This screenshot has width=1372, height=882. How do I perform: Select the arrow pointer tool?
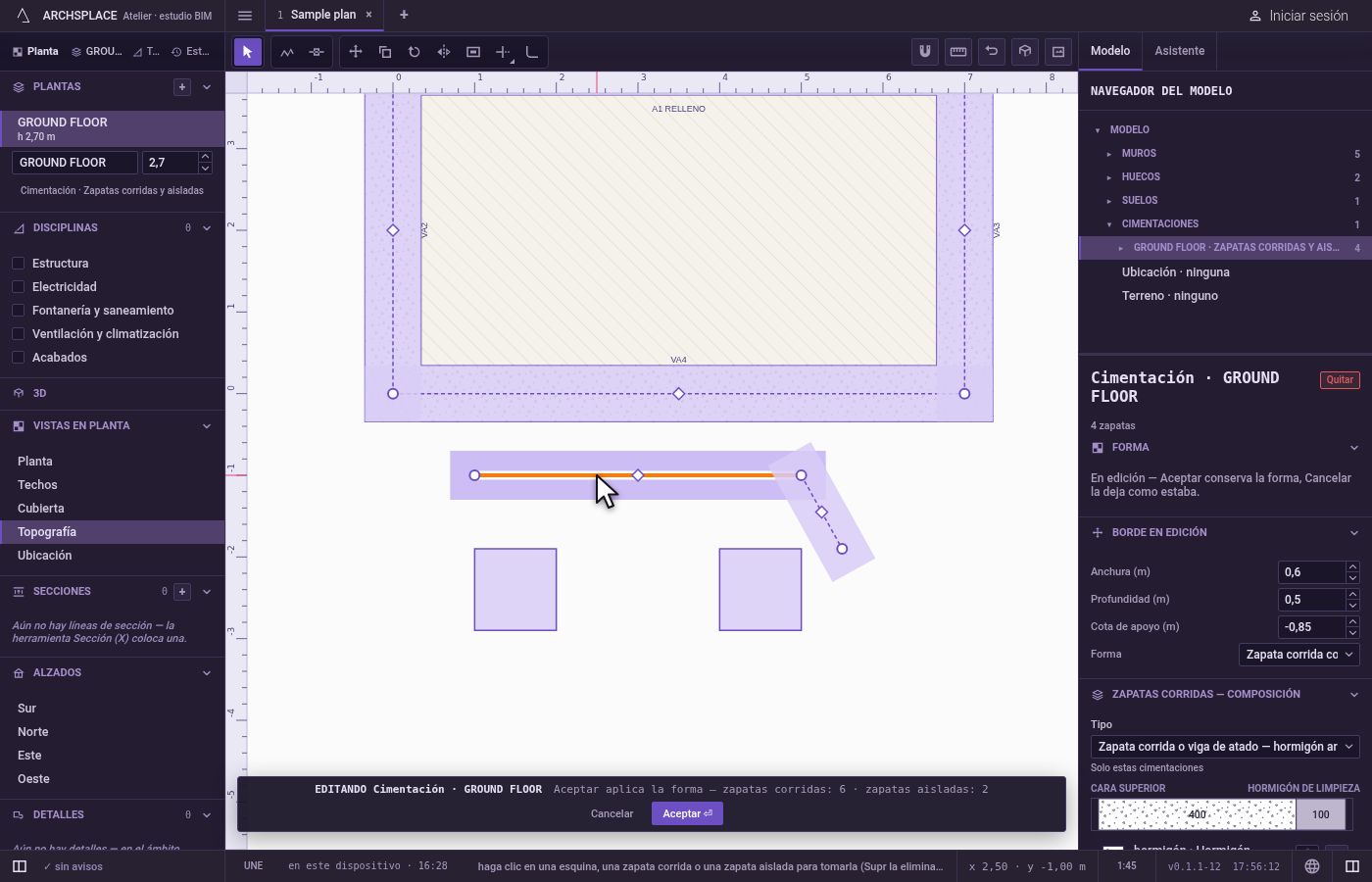click(x=247, y=52)
